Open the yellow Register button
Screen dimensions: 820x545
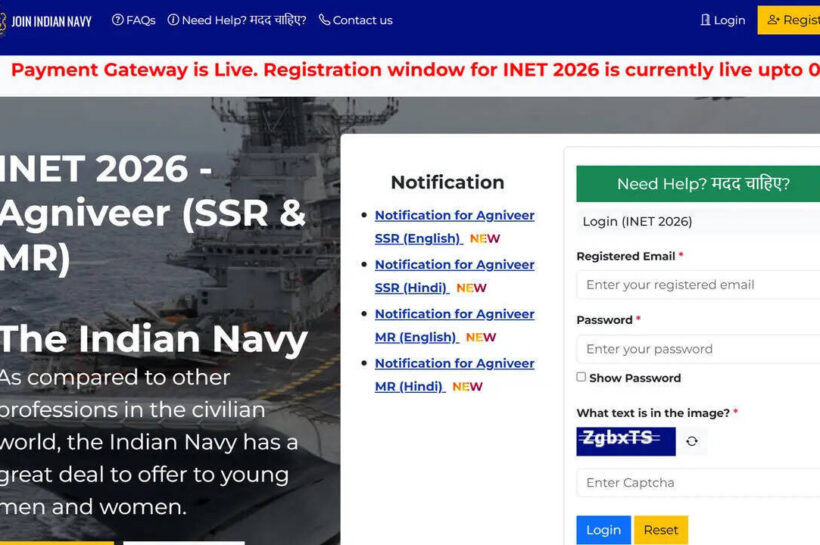pyautogui.click(x=789, y=20)
